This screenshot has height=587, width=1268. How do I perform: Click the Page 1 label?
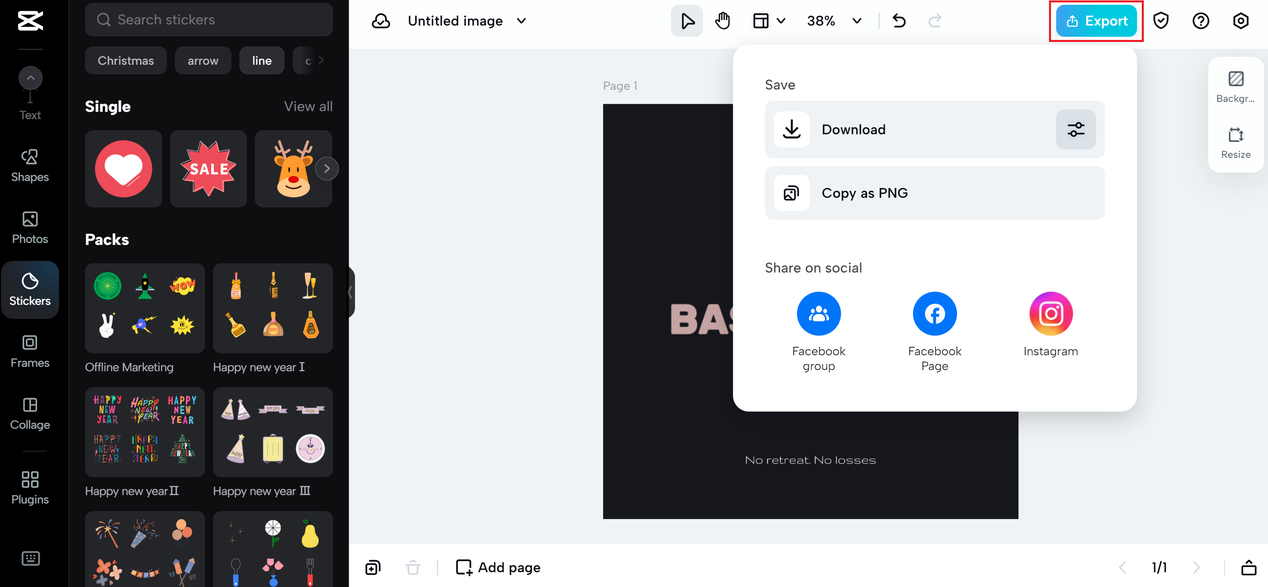pos(620,86)
